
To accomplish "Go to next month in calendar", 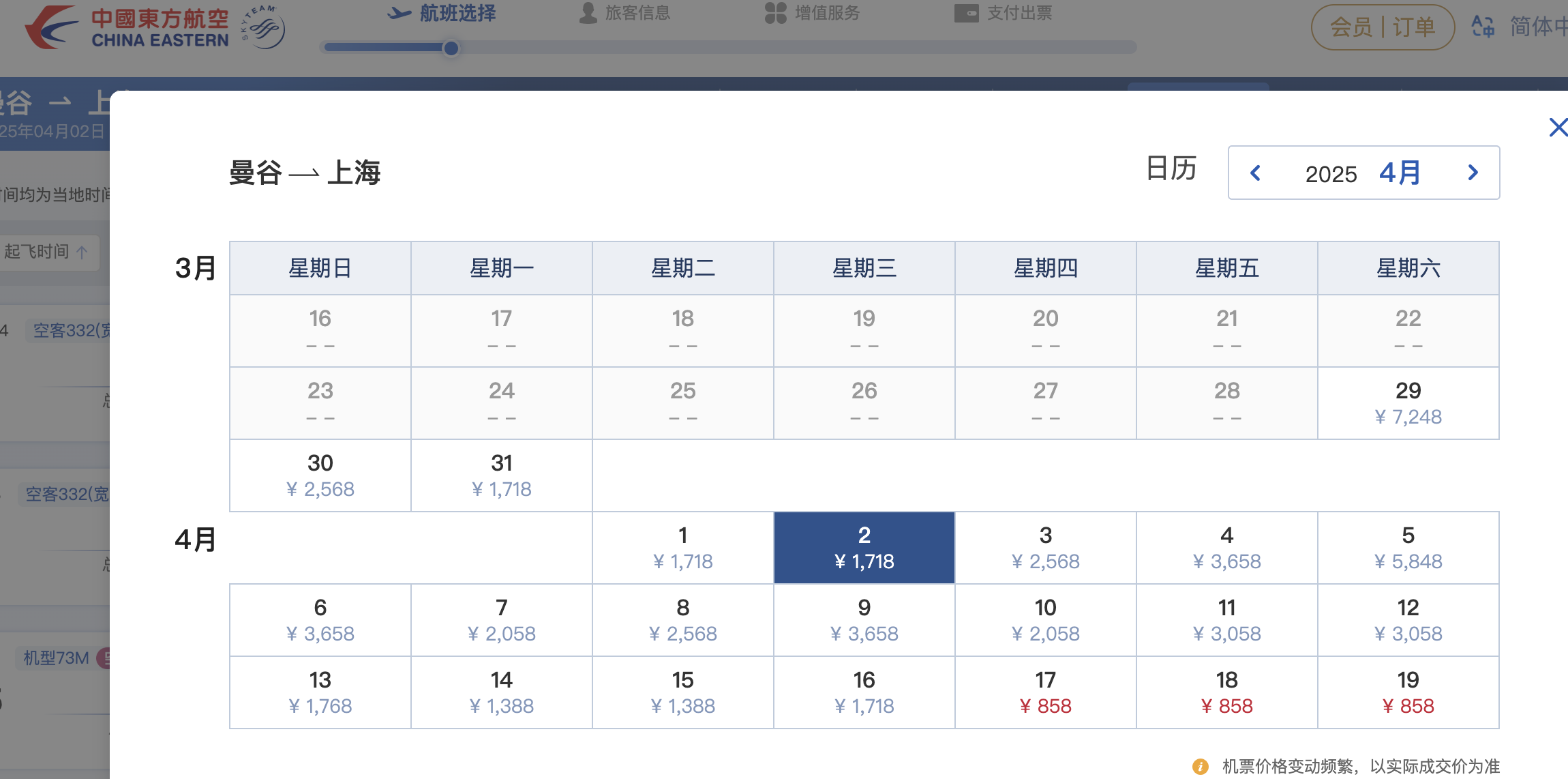I will 1473,173.
